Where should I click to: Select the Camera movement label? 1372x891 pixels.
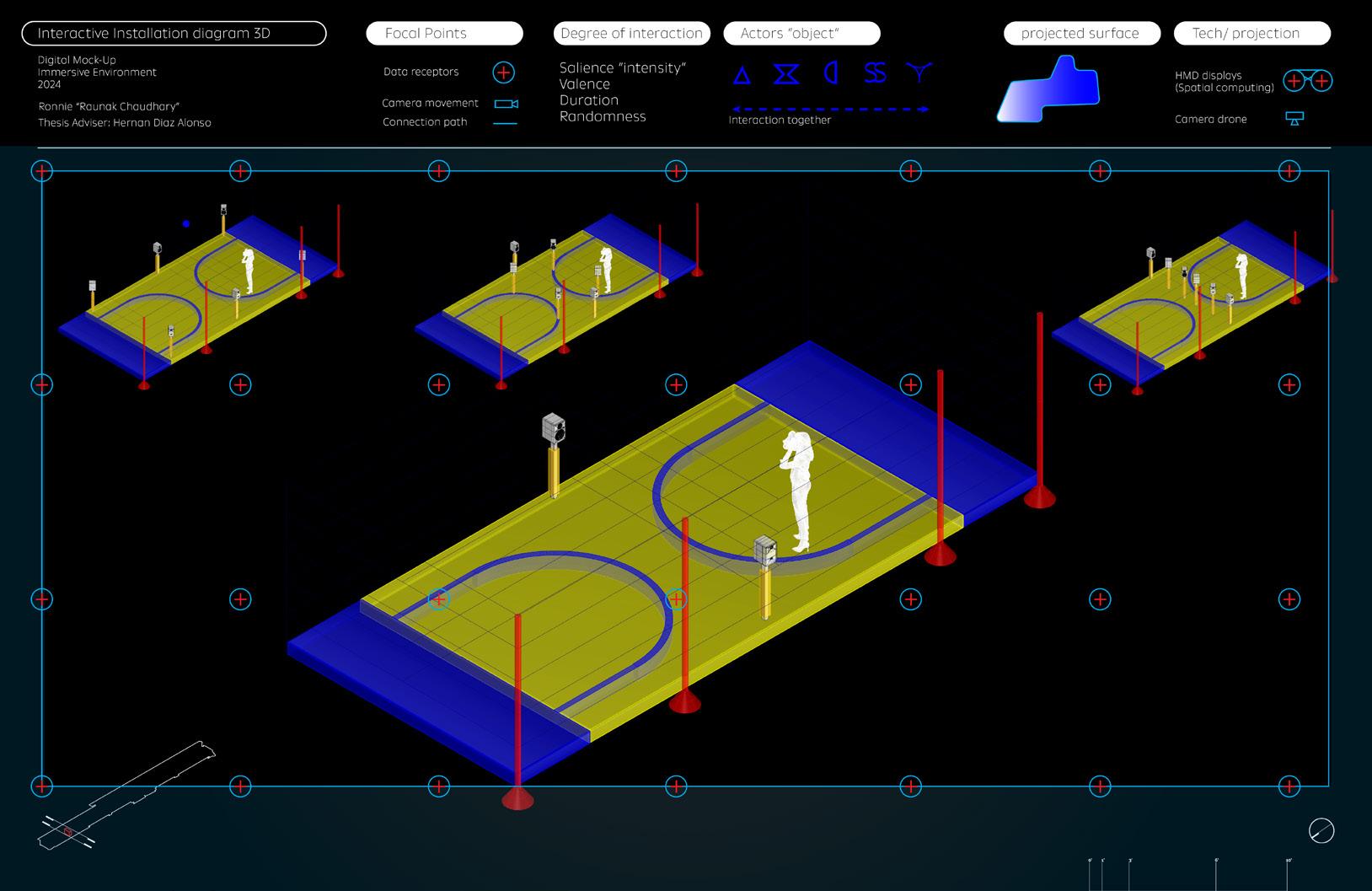[x=430, y=103]
